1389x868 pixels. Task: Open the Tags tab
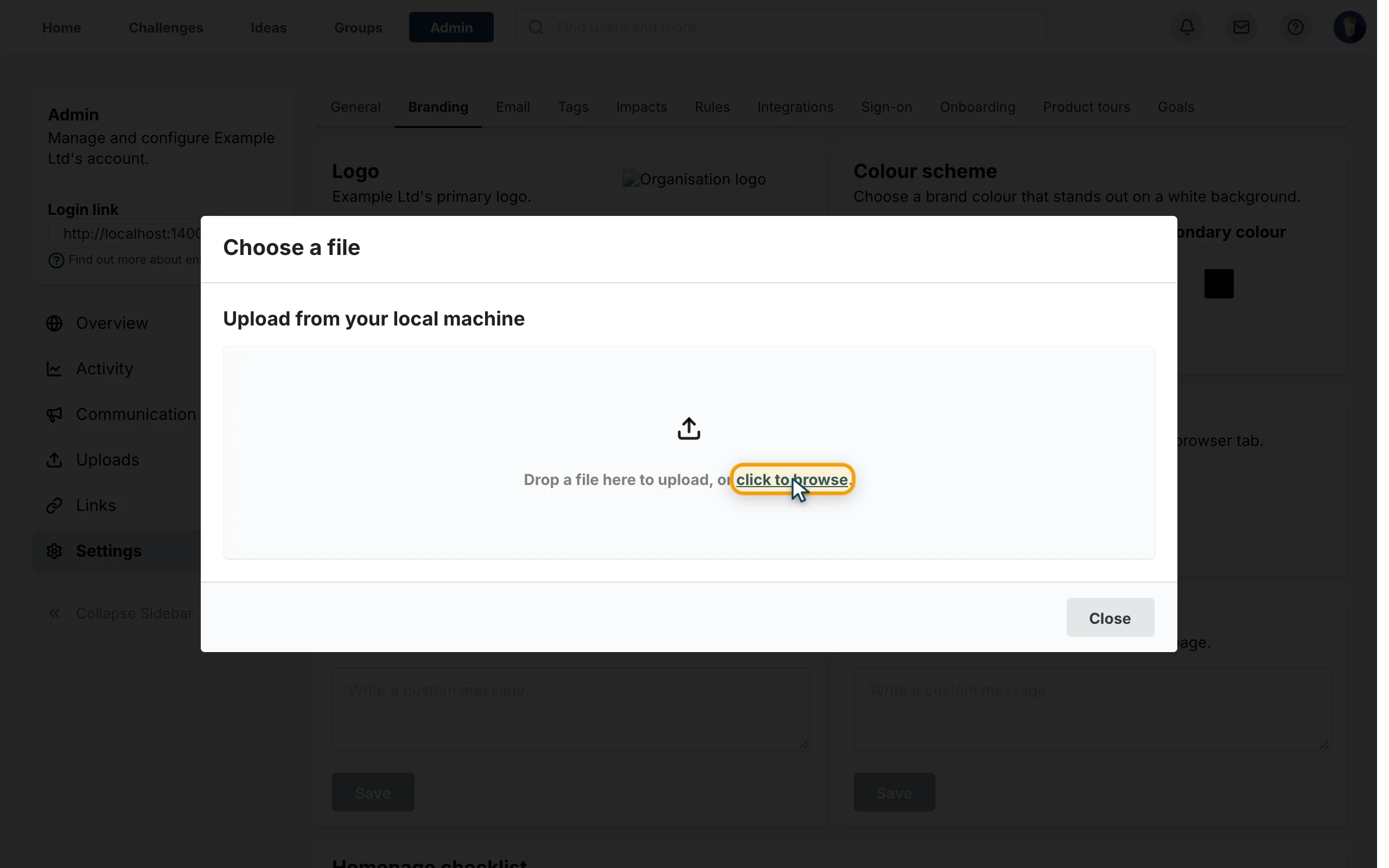pyautogui.click(x=573, y=107)
